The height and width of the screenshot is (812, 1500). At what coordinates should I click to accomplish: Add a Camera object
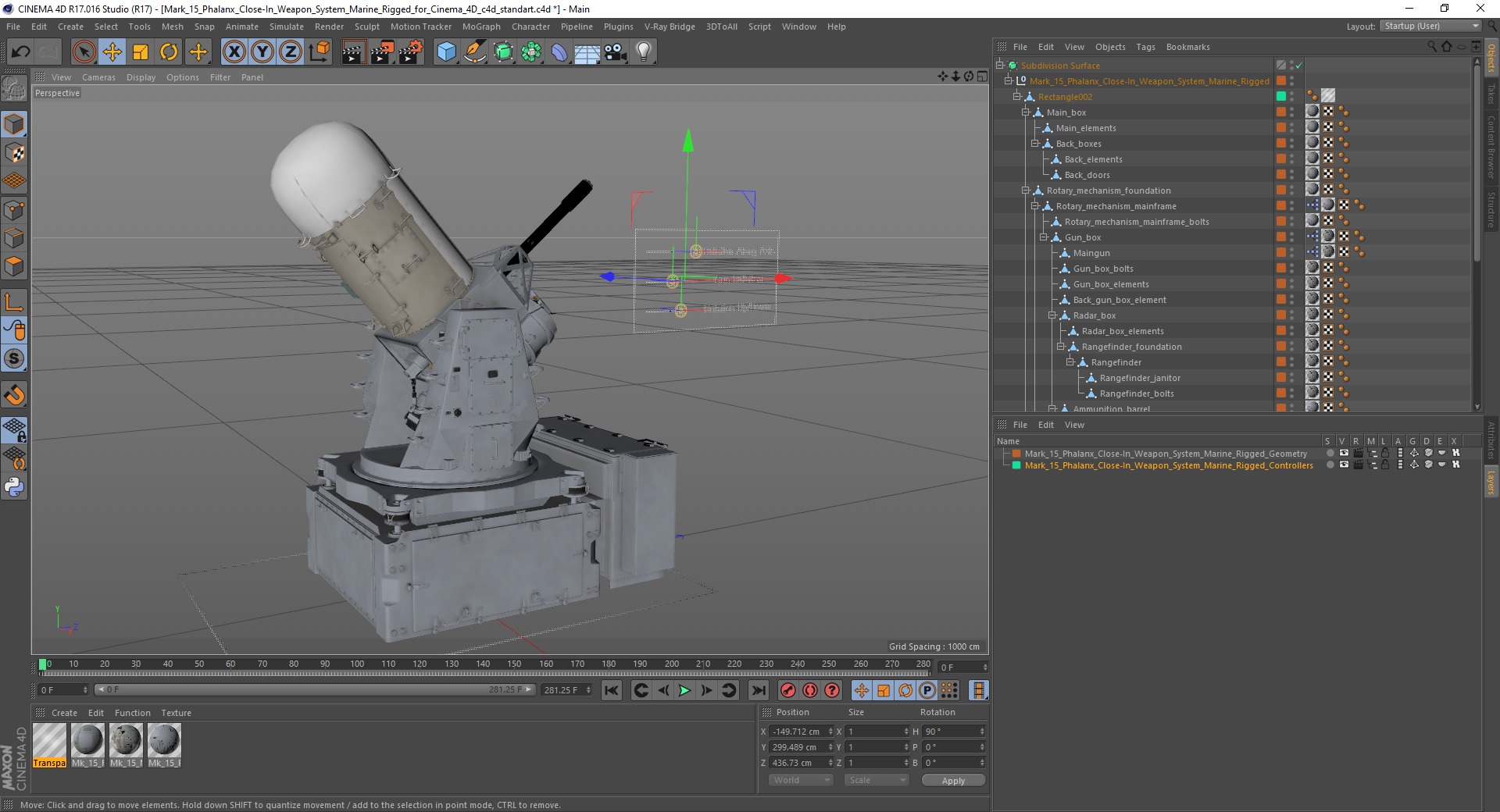616,52
